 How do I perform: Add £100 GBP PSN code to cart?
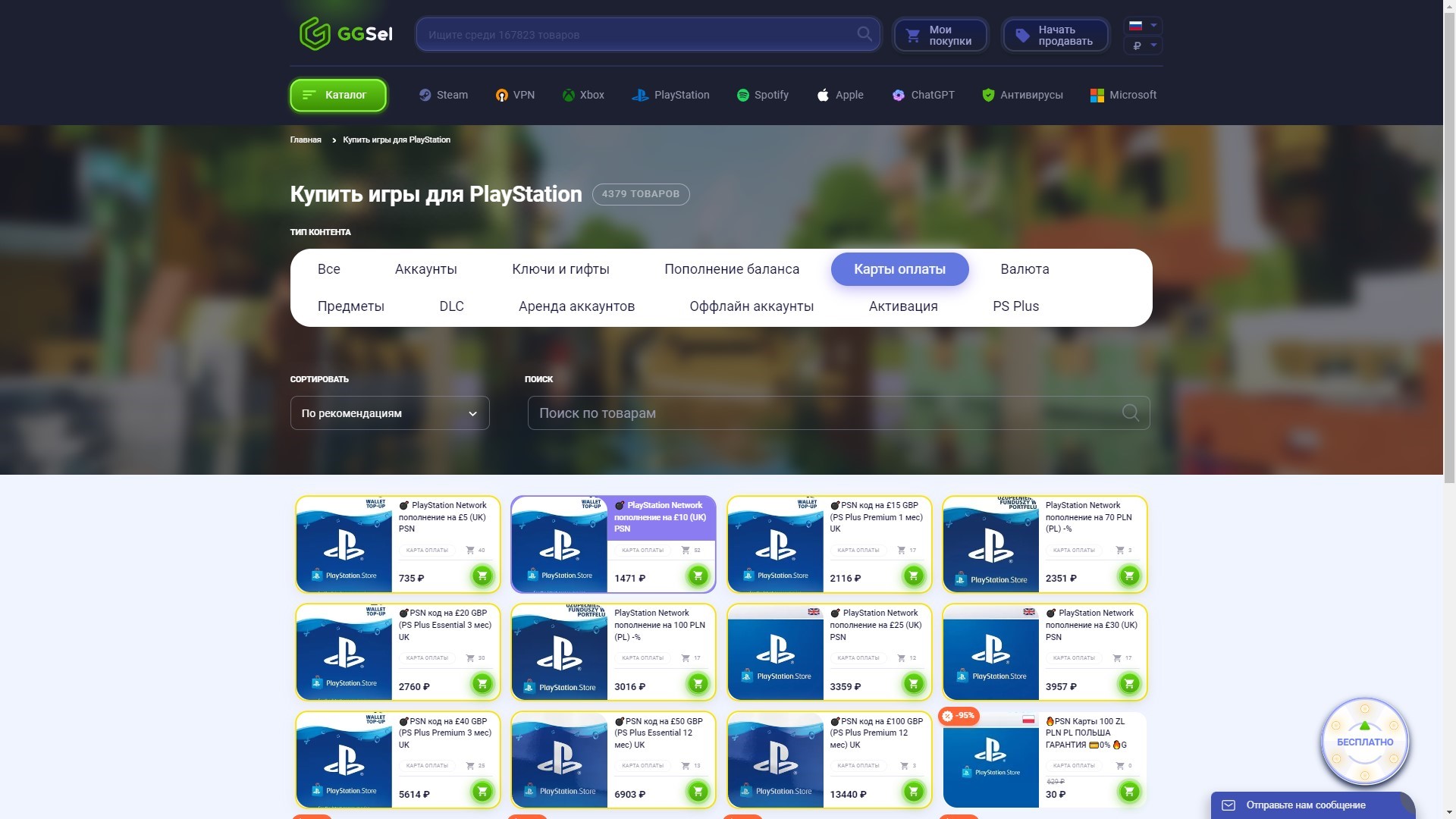(x=914, y=792)
